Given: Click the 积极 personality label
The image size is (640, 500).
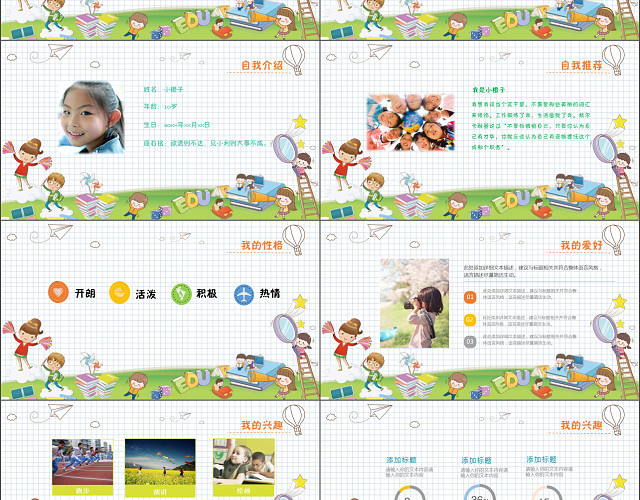Looking at the screenshot, I should coord(207,293).
